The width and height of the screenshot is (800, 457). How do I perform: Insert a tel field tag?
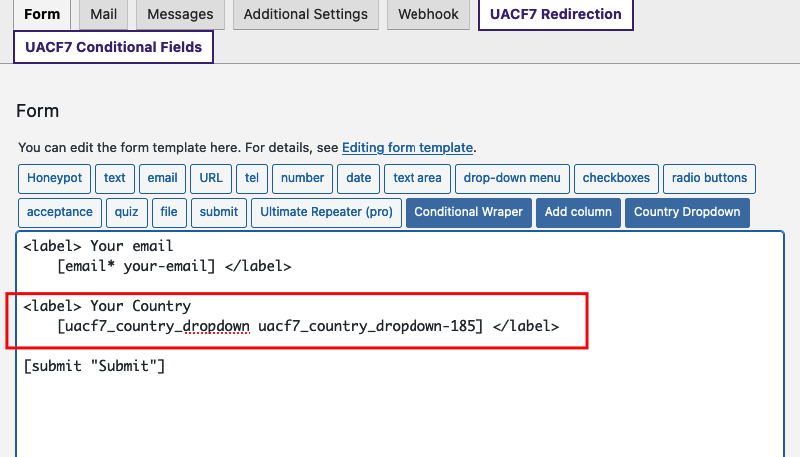[252, 179]
